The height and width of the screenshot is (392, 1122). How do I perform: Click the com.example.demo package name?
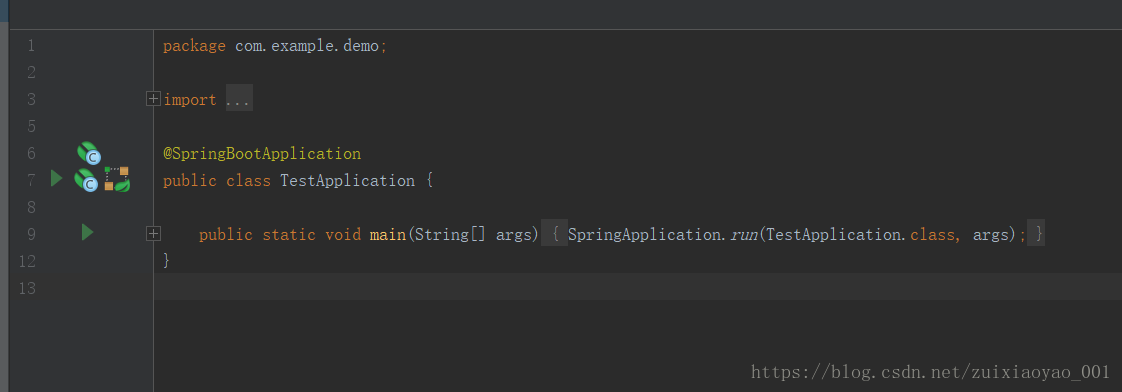307,46
